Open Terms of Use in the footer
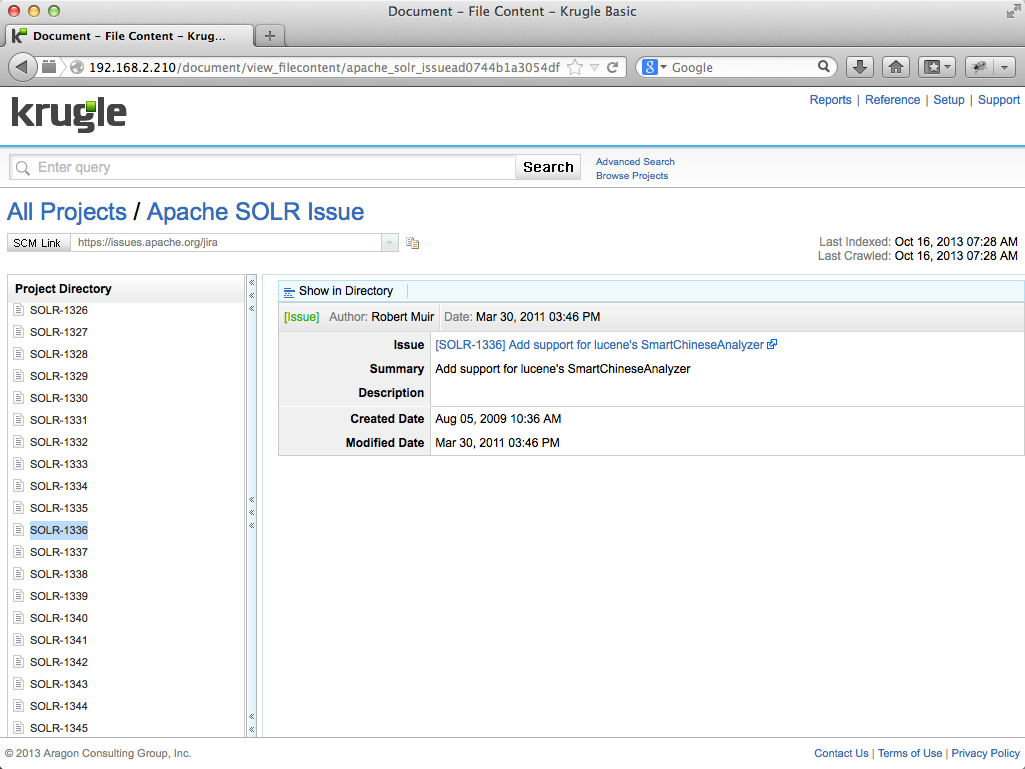The height and width of the screenshot is (769, 1025). click(910, 753)
